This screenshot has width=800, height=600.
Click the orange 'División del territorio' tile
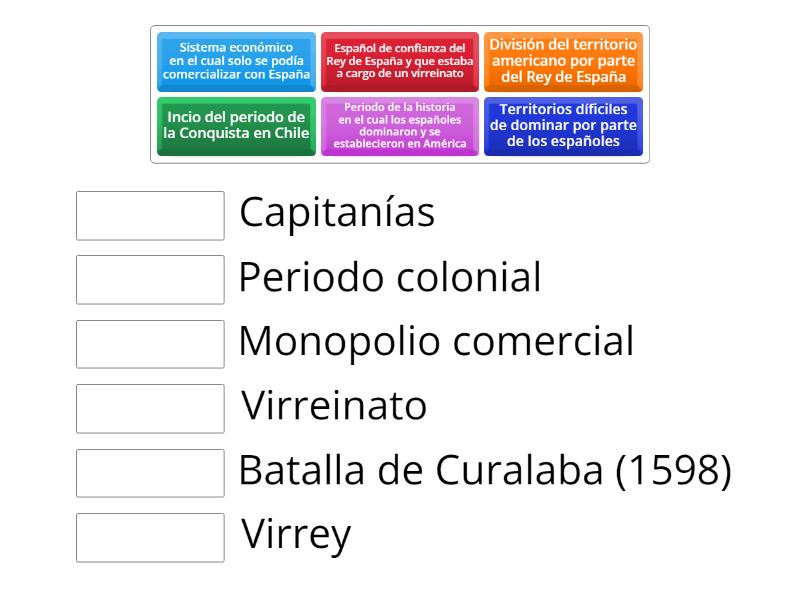pos(563,61)
